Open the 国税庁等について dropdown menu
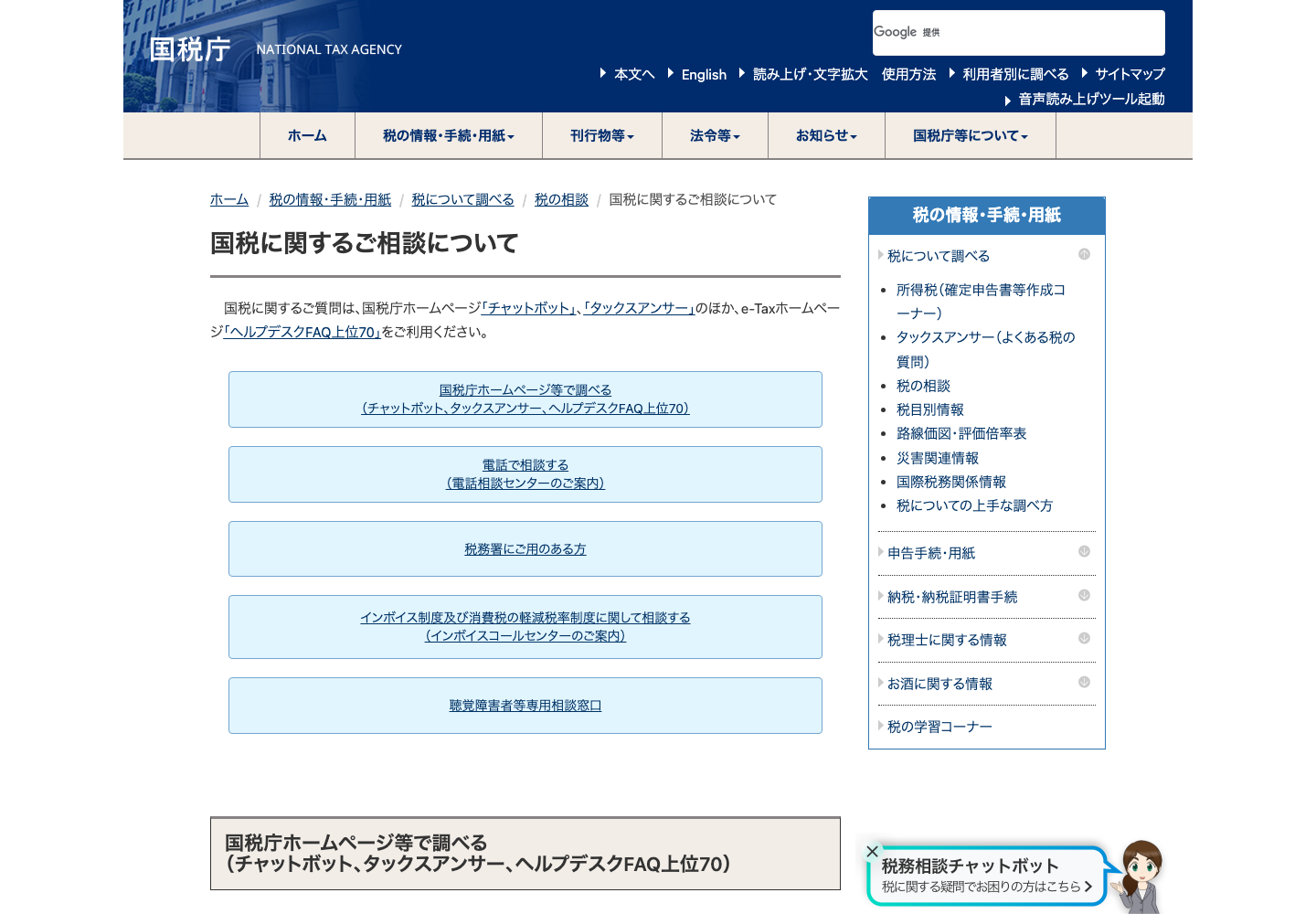 coord(971,135)
